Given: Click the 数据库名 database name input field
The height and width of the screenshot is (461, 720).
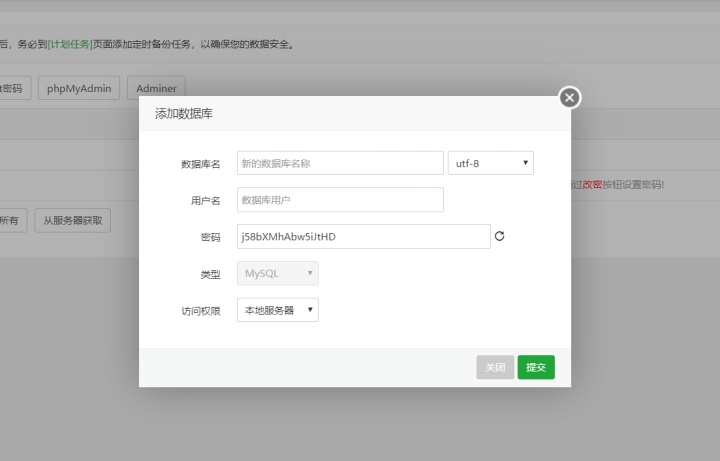Looking at the screenshot, I should (x=340, y=163).
